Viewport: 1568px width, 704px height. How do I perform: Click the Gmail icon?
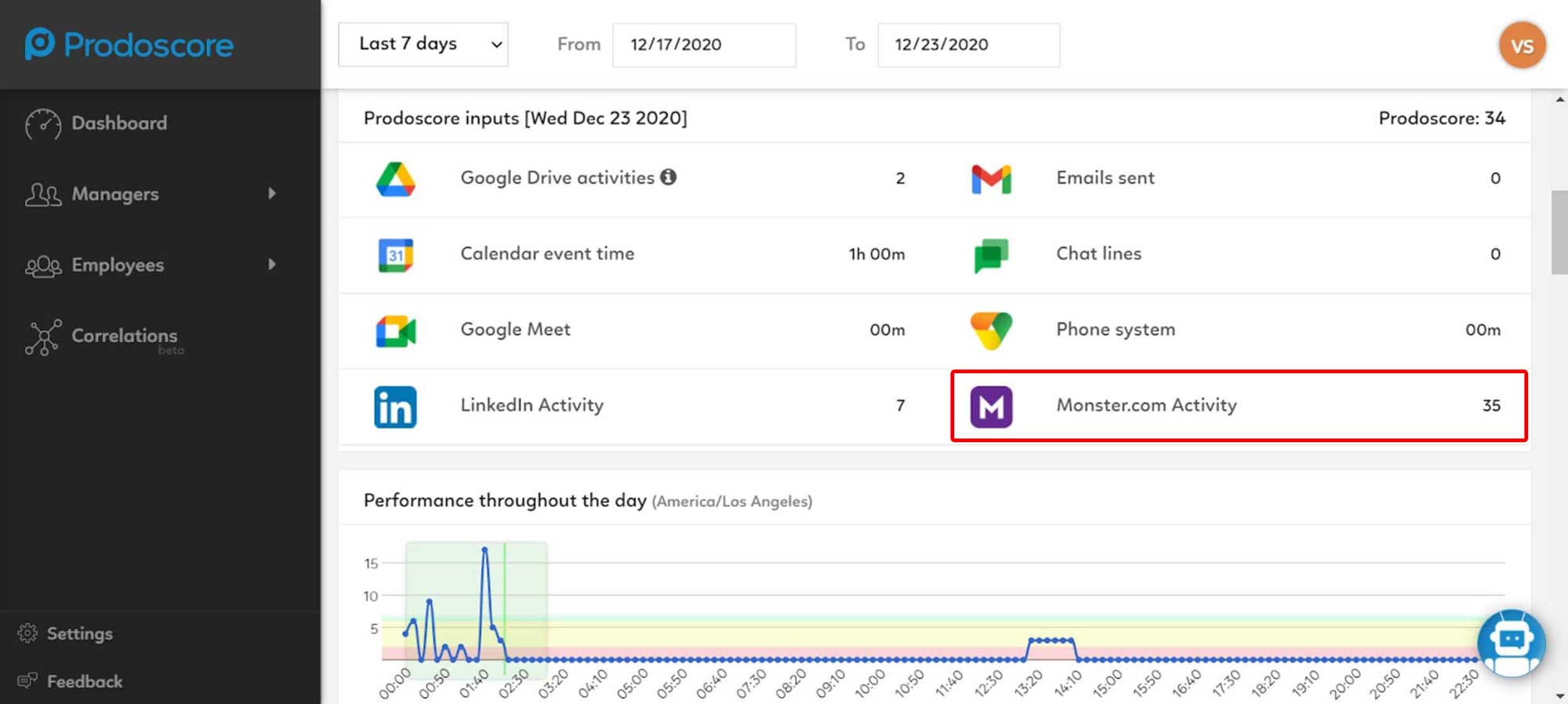(991, 179)
